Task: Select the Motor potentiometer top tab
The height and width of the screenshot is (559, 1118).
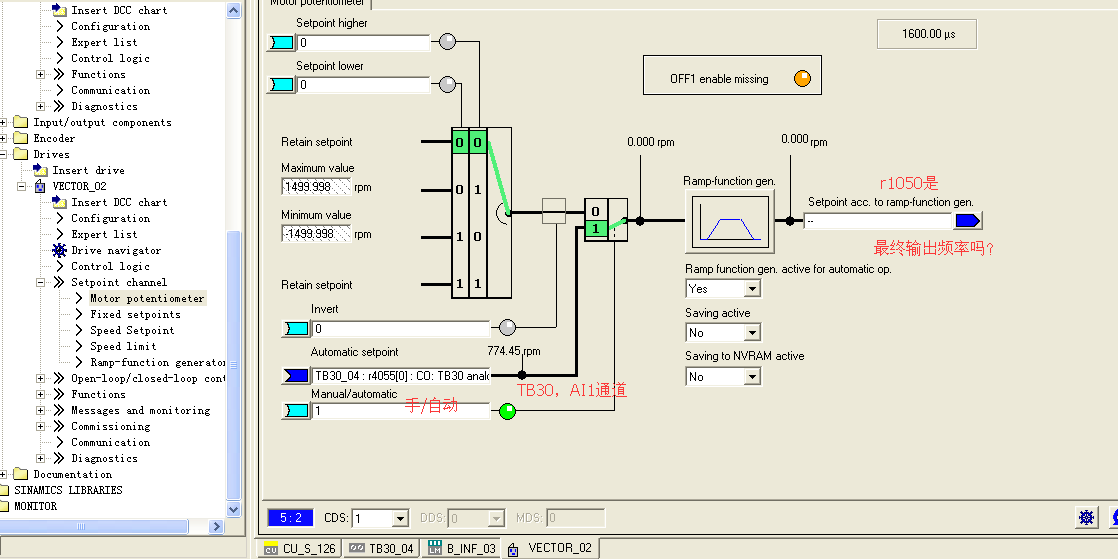Action: click(x=318, y=3)
